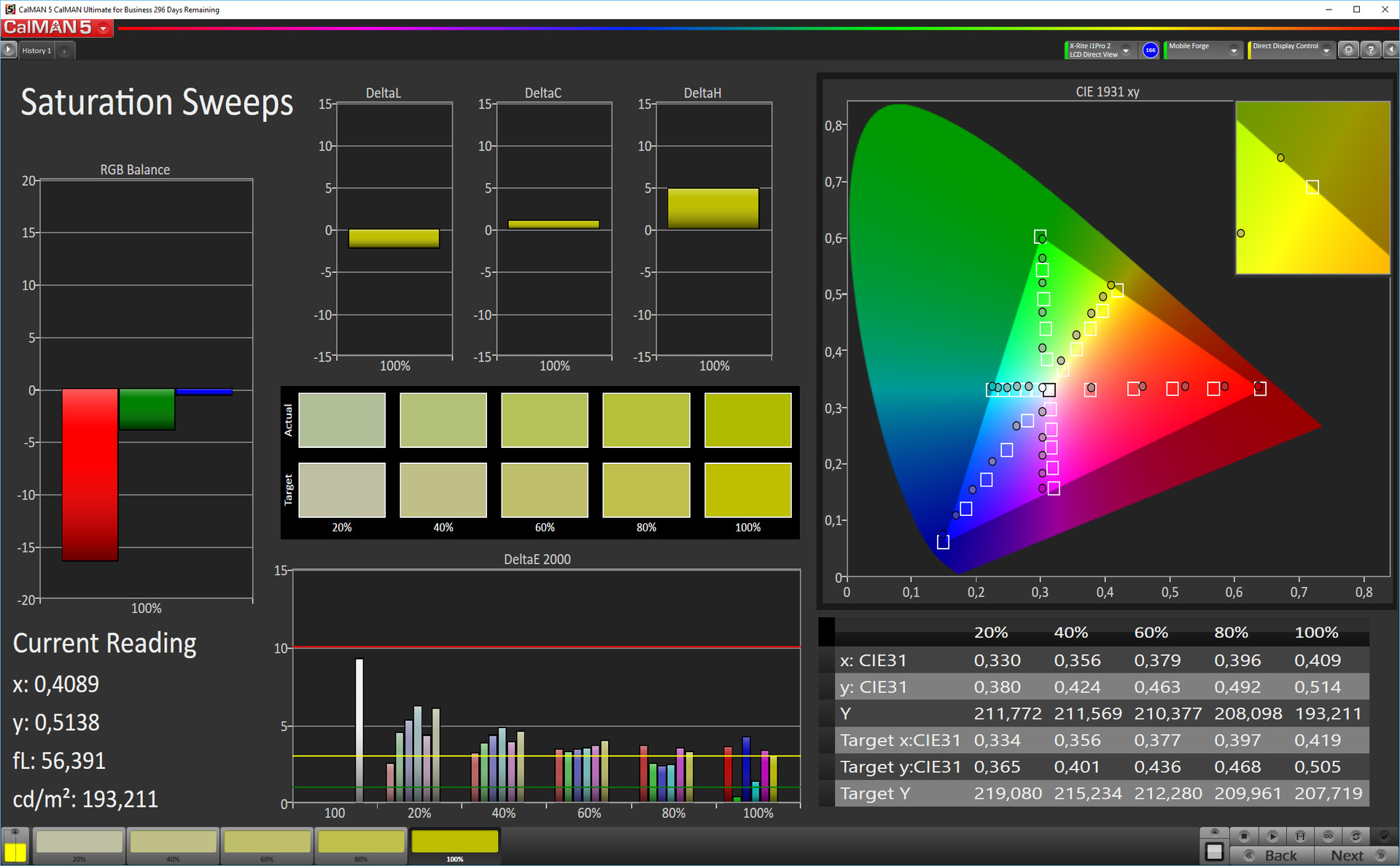Click the refresh arrows icon
The width and height of the screenshot is (1400, 866).
click(1356, 836)
